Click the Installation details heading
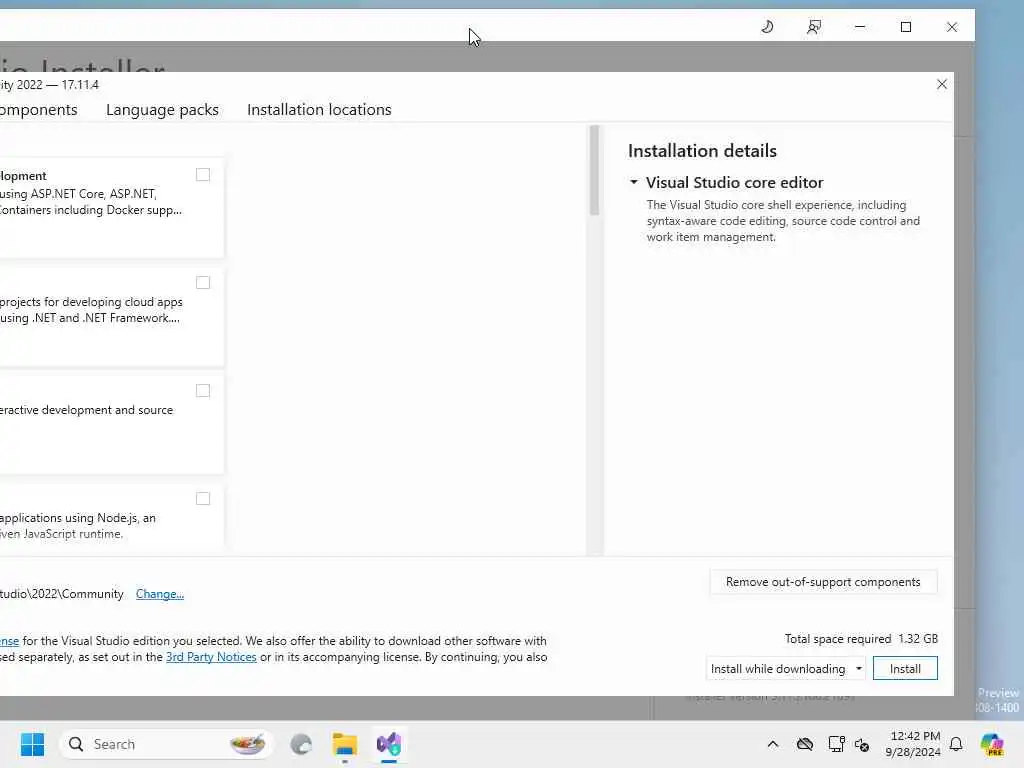Image resolution: width=1024 pixels, height=768 pixels. [702, 151]
